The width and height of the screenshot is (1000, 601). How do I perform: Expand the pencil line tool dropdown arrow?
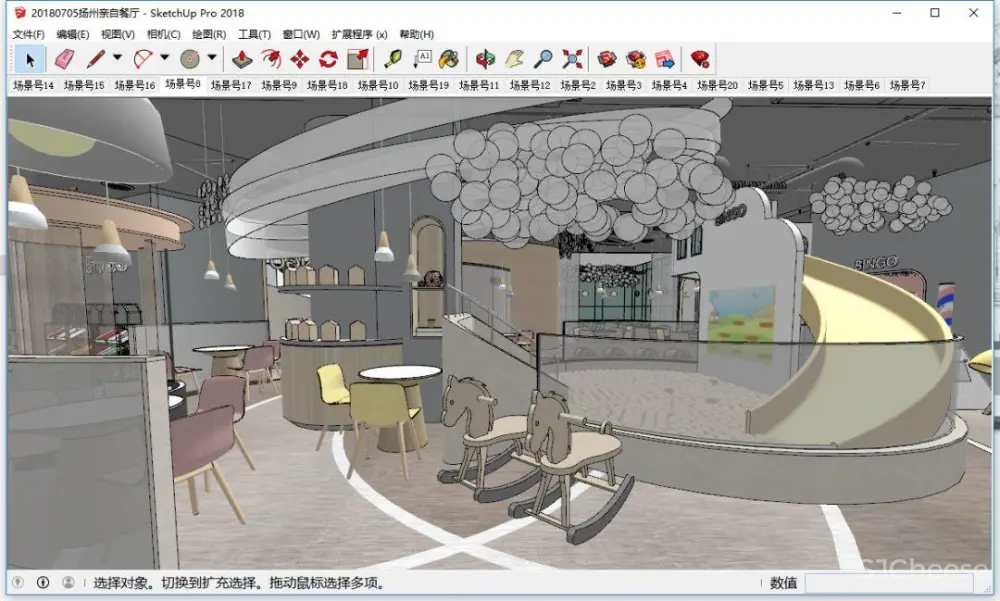(117, 58)
